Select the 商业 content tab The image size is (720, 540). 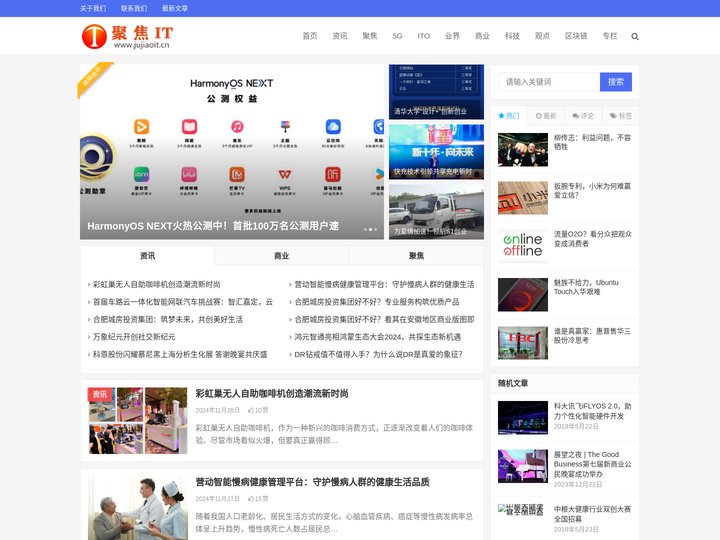point(281,256)
